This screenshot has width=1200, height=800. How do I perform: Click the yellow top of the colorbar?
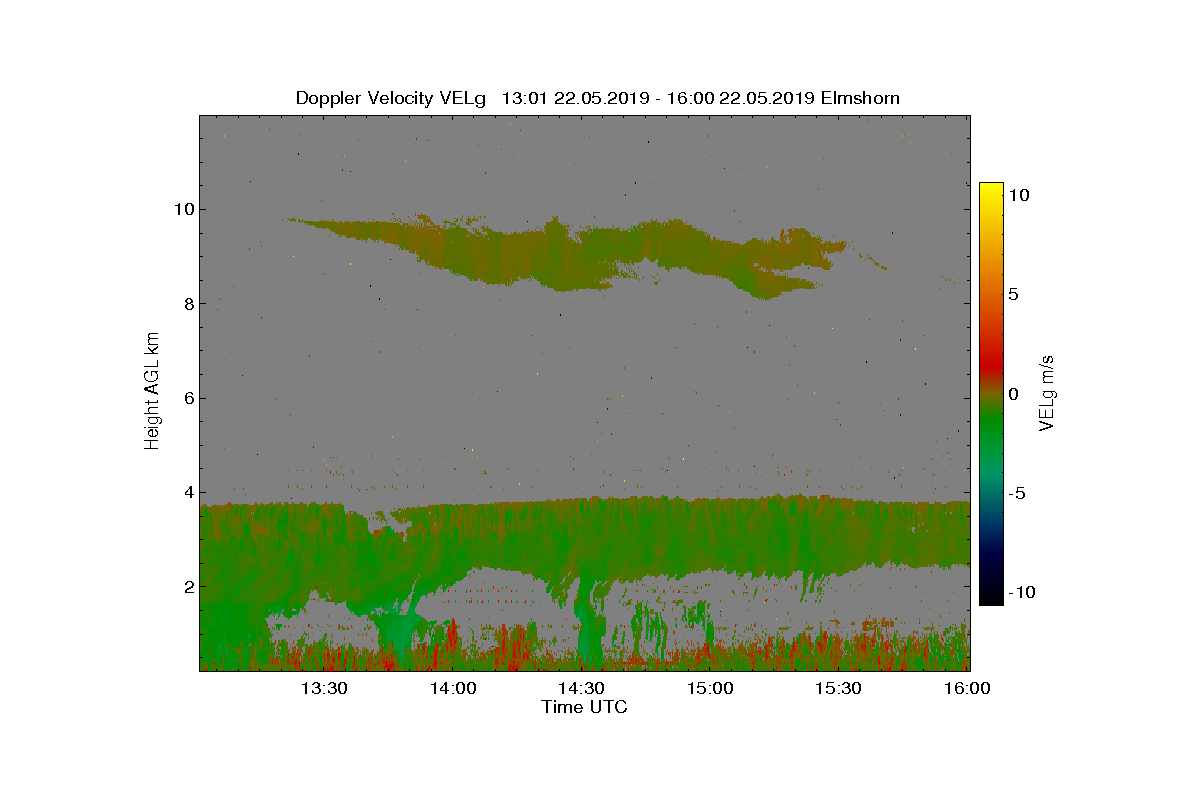tap(991, 192)
